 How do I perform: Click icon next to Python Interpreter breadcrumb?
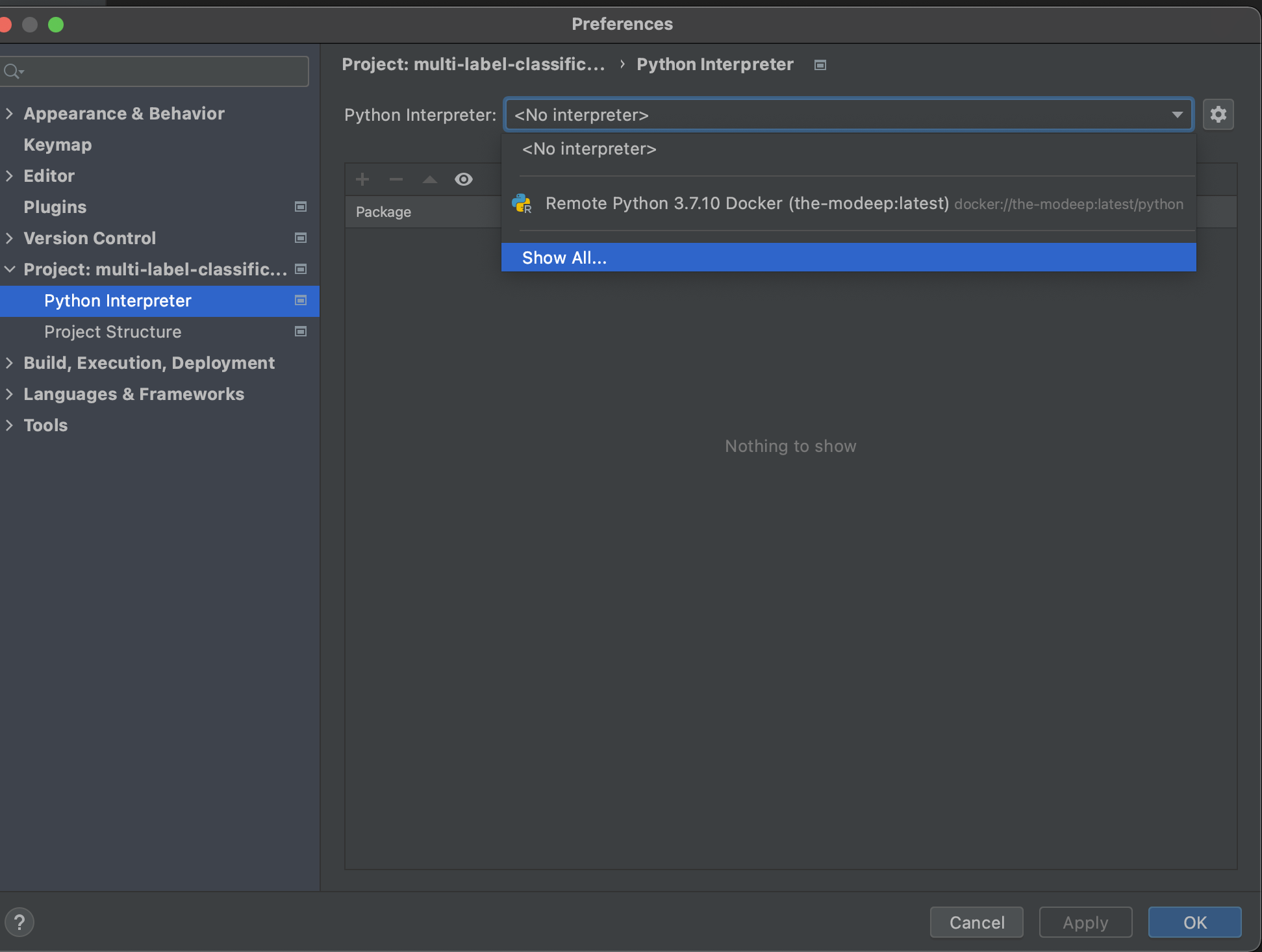tap(820, 65)
